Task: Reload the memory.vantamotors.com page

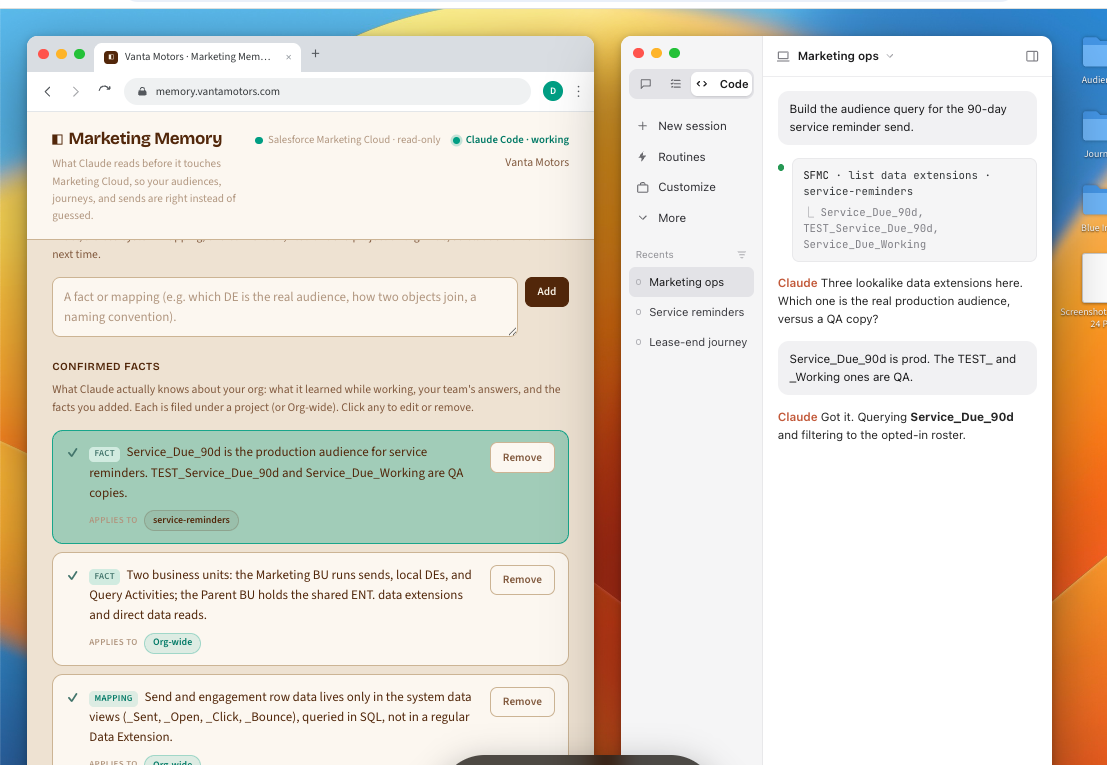Action: pyautogui.click(x=104, y=90)
